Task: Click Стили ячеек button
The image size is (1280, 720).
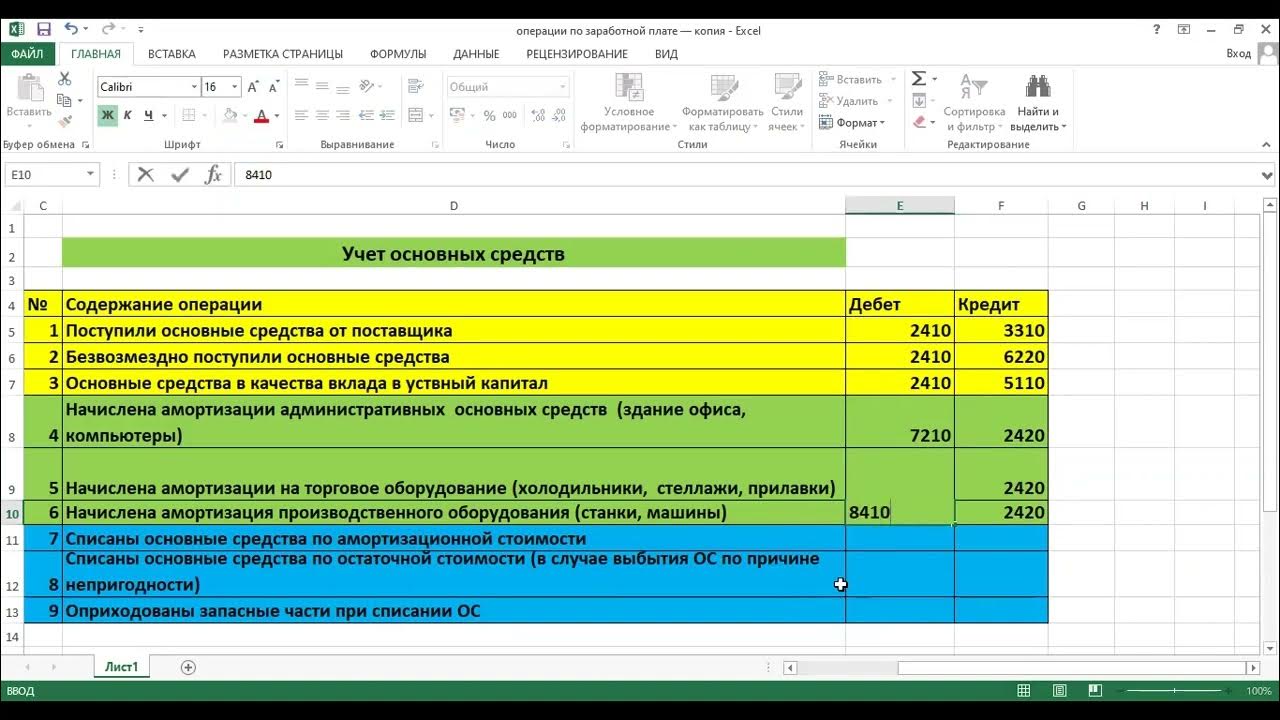Action: point(787,103)
